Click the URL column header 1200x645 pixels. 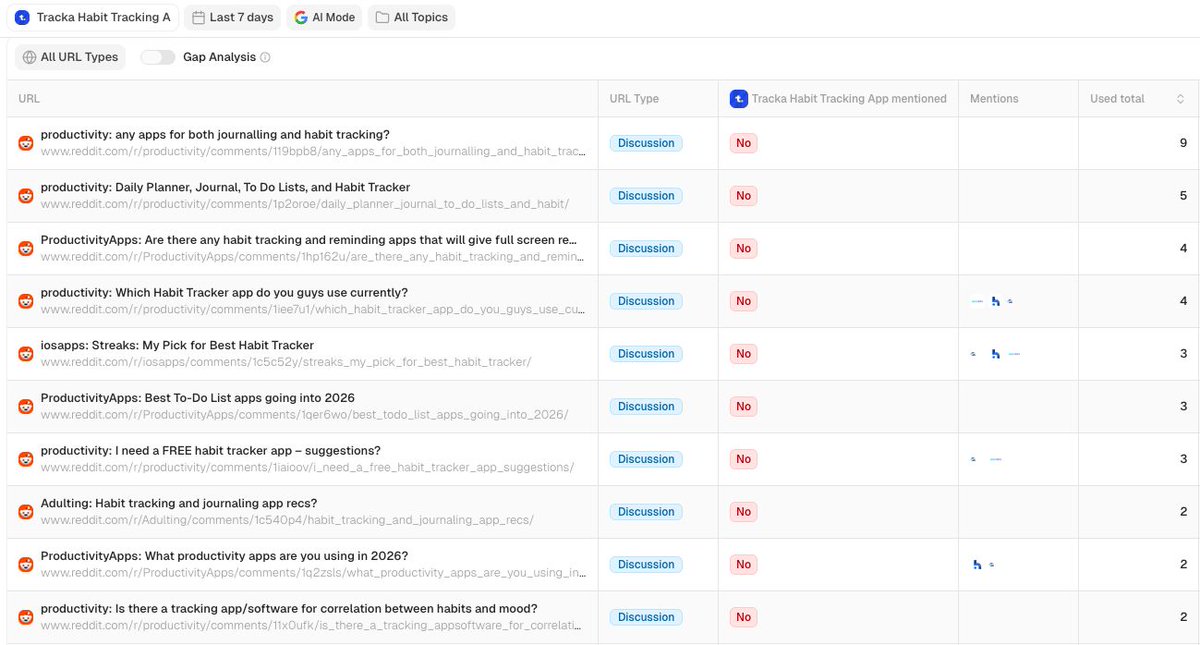tap(29, 99)
